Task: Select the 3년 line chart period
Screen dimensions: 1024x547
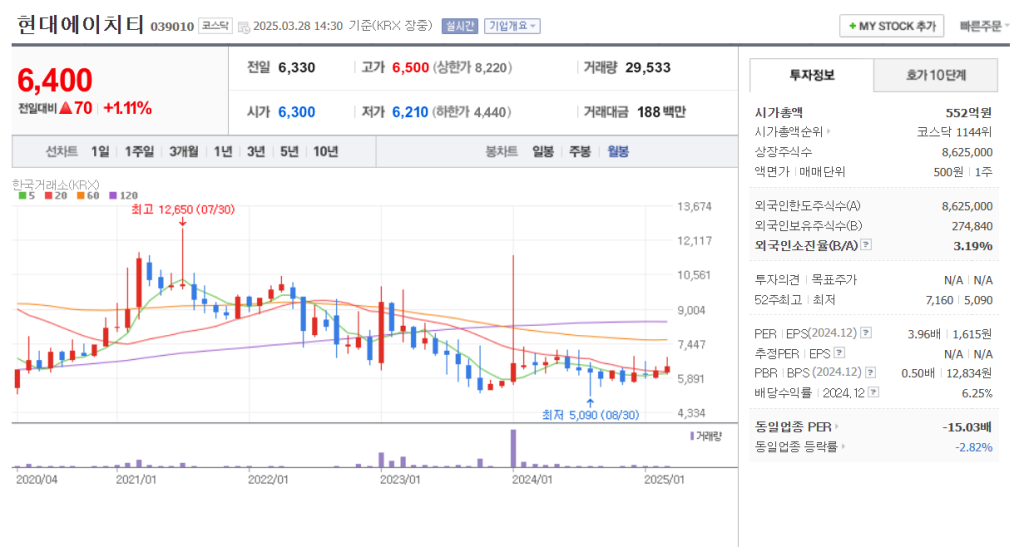Action: [256, 151]
